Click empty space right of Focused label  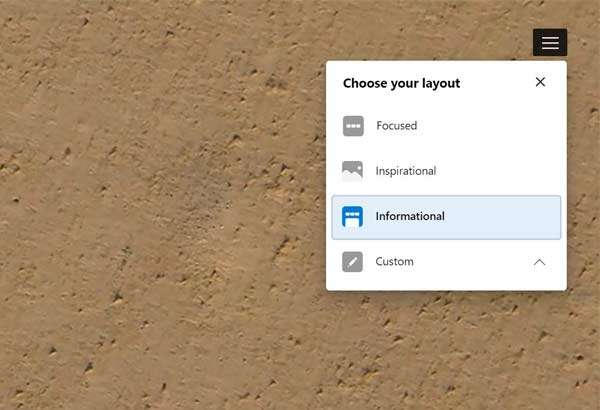point(490,126)
